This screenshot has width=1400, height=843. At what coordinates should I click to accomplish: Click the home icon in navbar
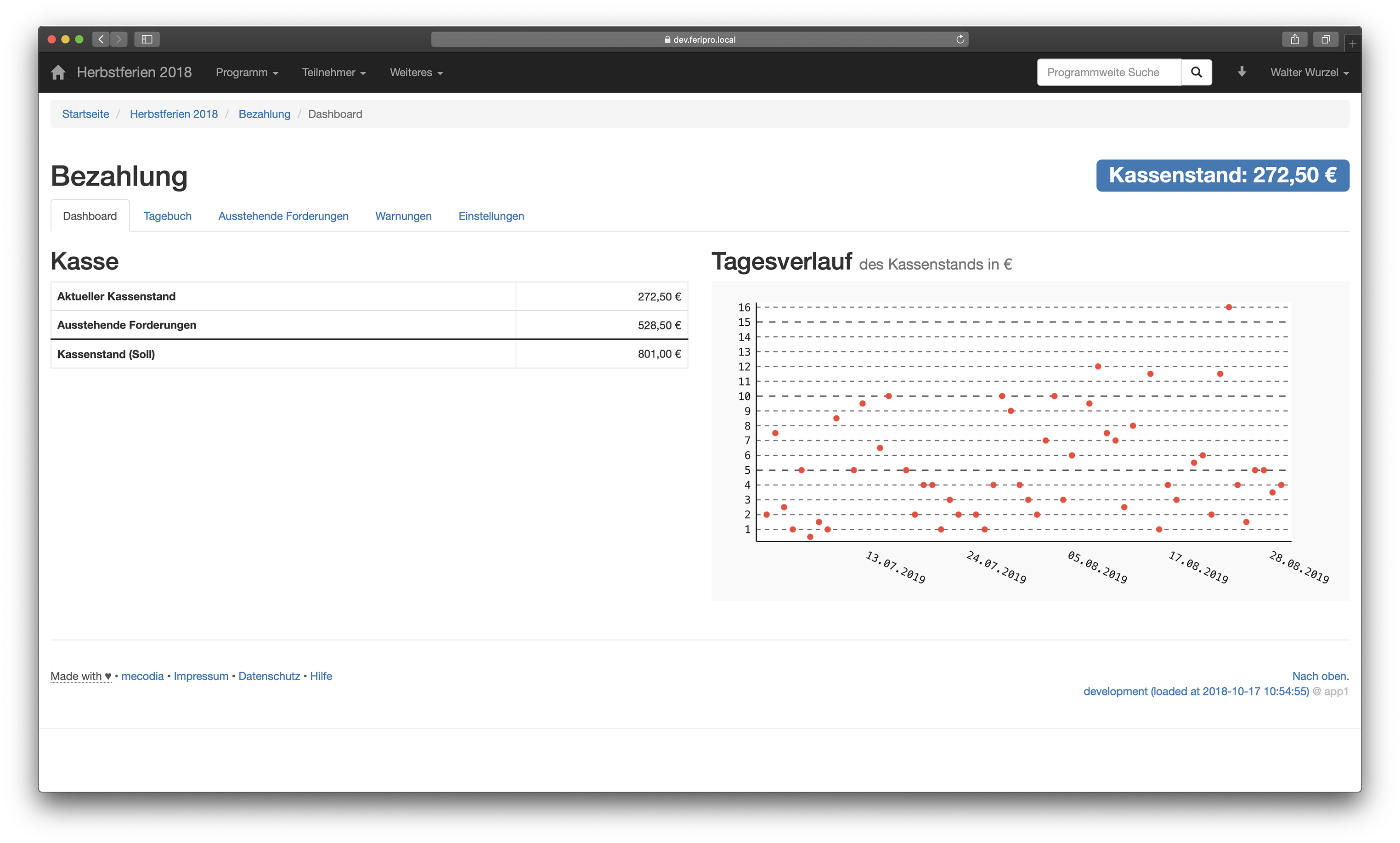[58, 73]
